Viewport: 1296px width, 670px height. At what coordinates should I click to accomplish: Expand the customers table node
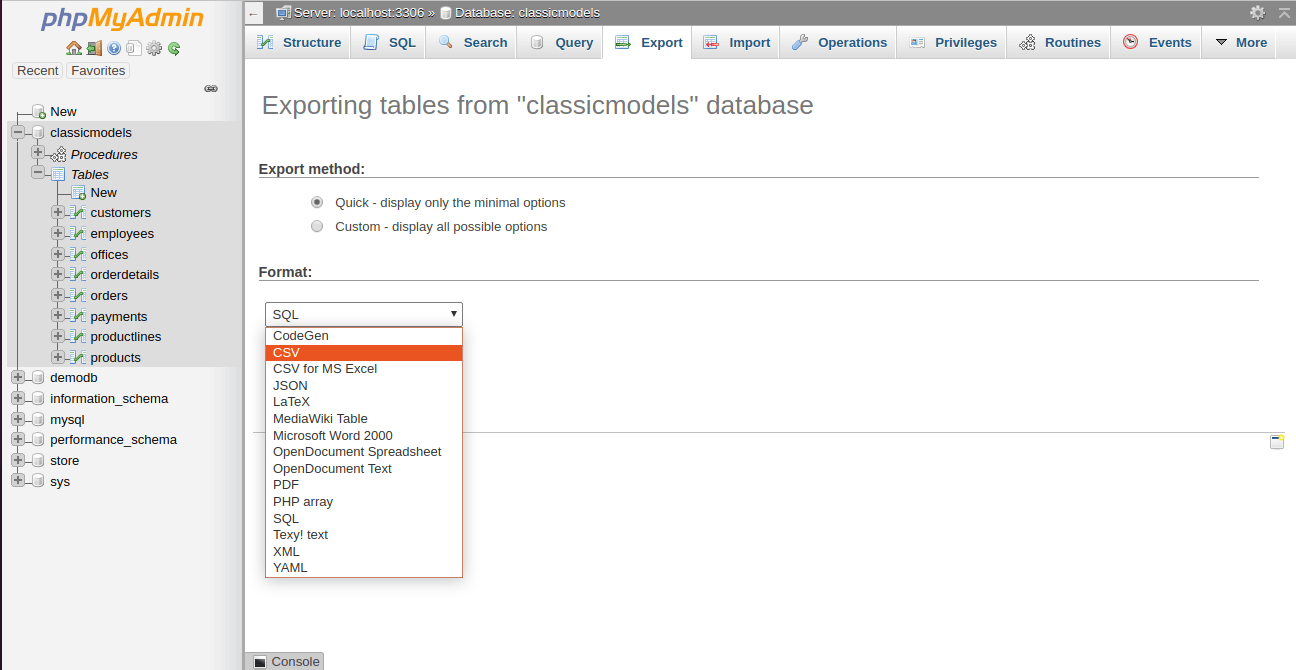tap(58, 213)
